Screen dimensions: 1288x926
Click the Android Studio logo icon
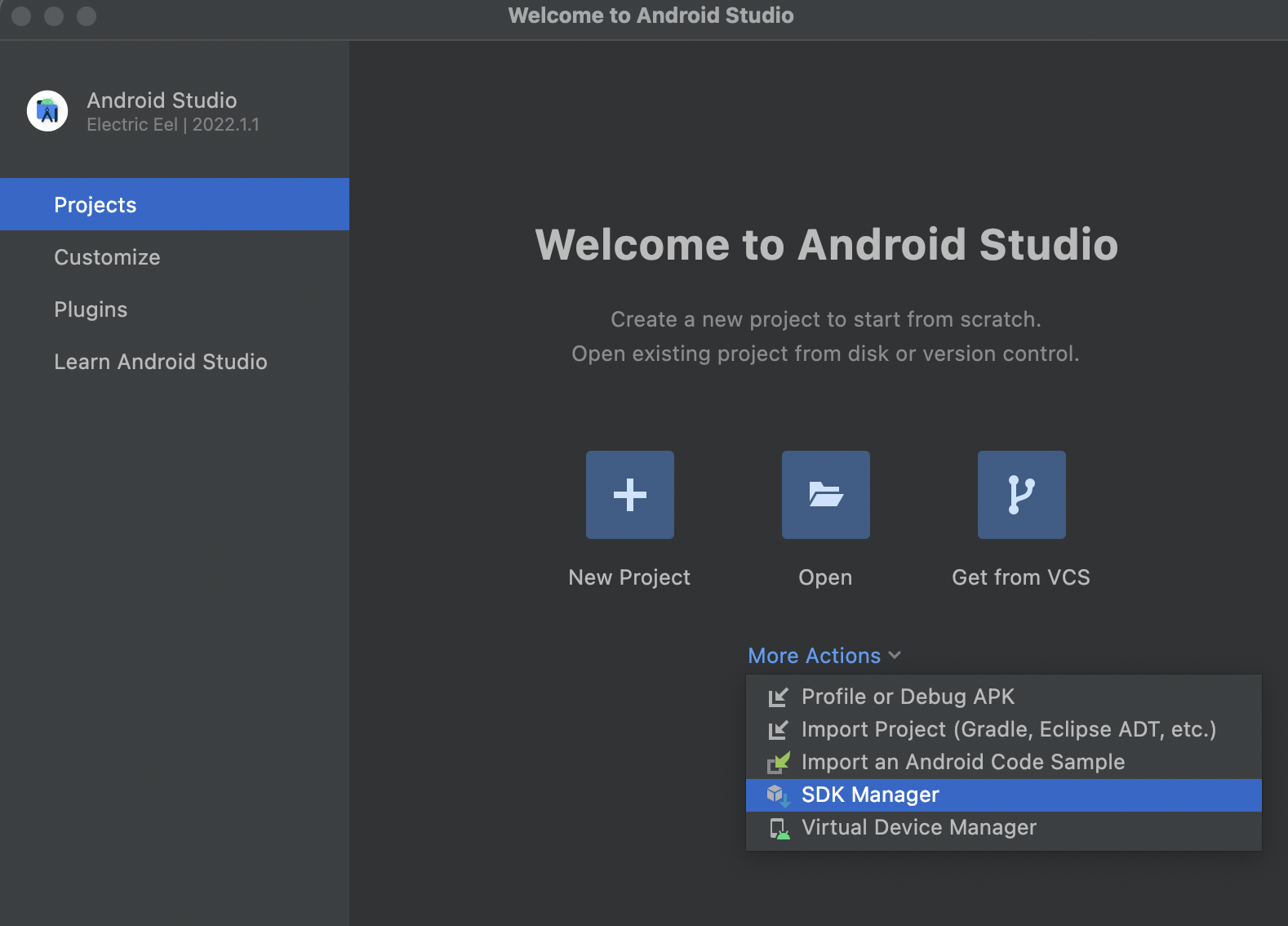coord(47,111)
